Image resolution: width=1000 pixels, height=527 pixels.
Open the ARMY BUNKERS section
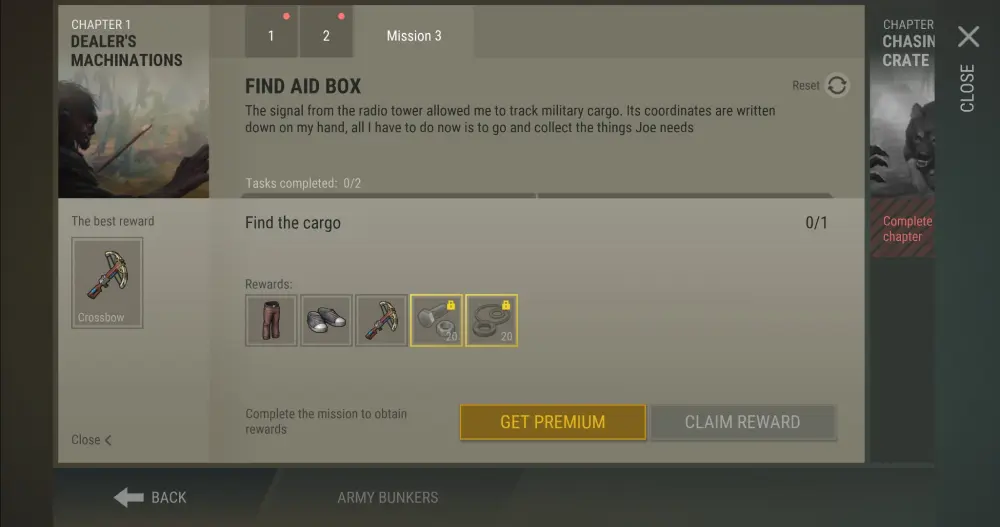tap(388, 498)
